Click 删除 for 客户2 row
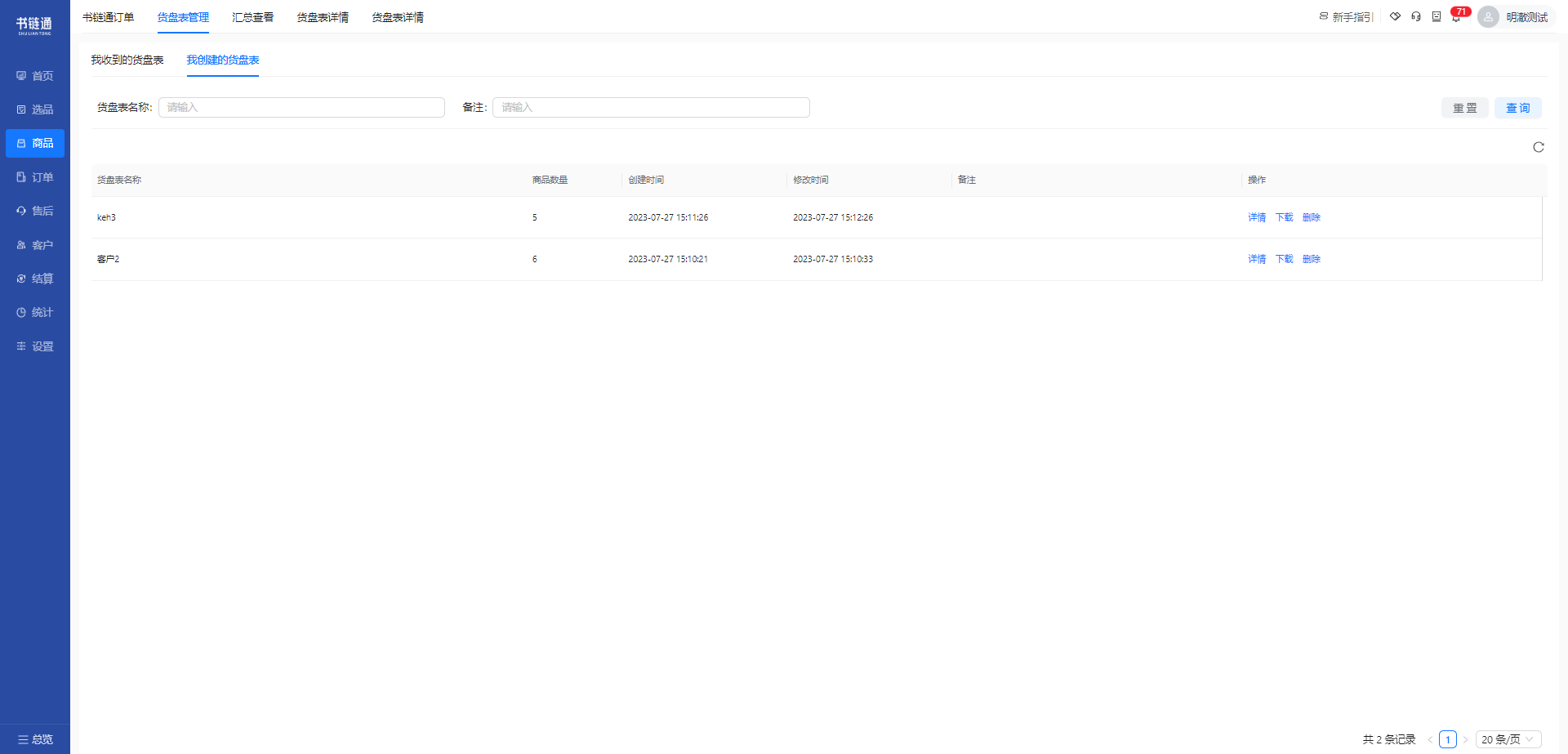The image size is (1568, 754). tap(1312, 259)
